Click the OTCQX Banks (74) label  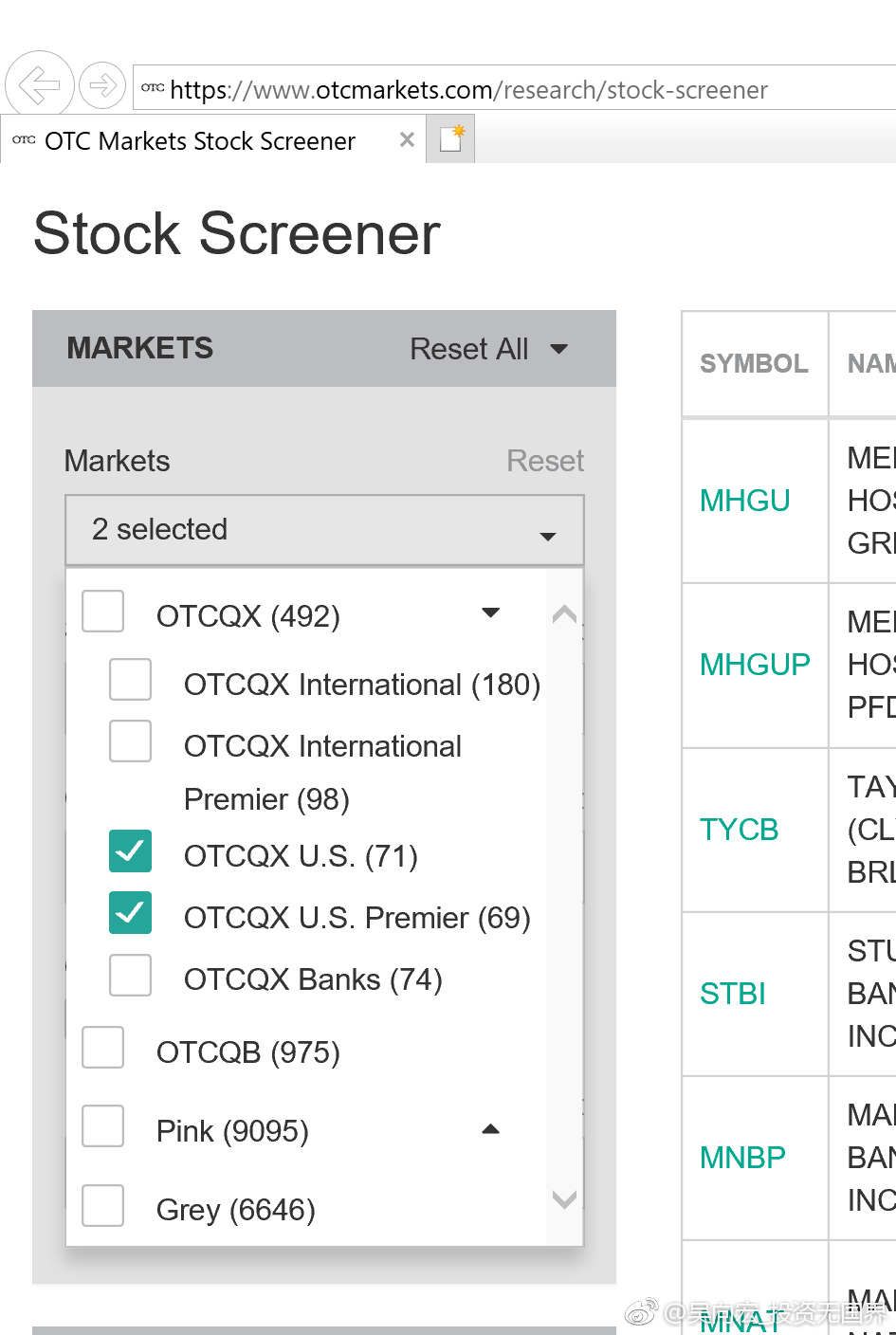point(313,979)
